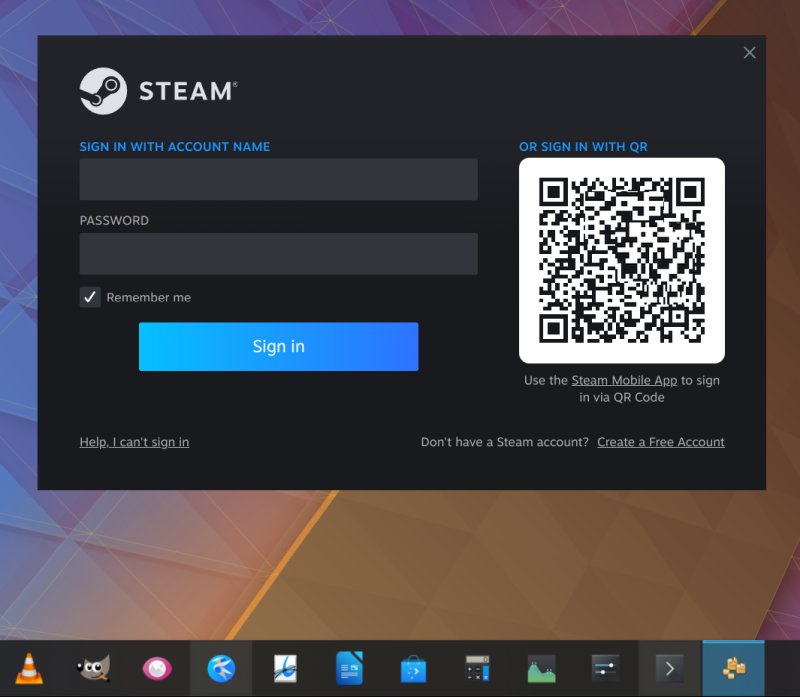Click the 'Remember me' label text
Image resolution: width=800 pixels, height=697 pixels.
(x=149, y=297)
